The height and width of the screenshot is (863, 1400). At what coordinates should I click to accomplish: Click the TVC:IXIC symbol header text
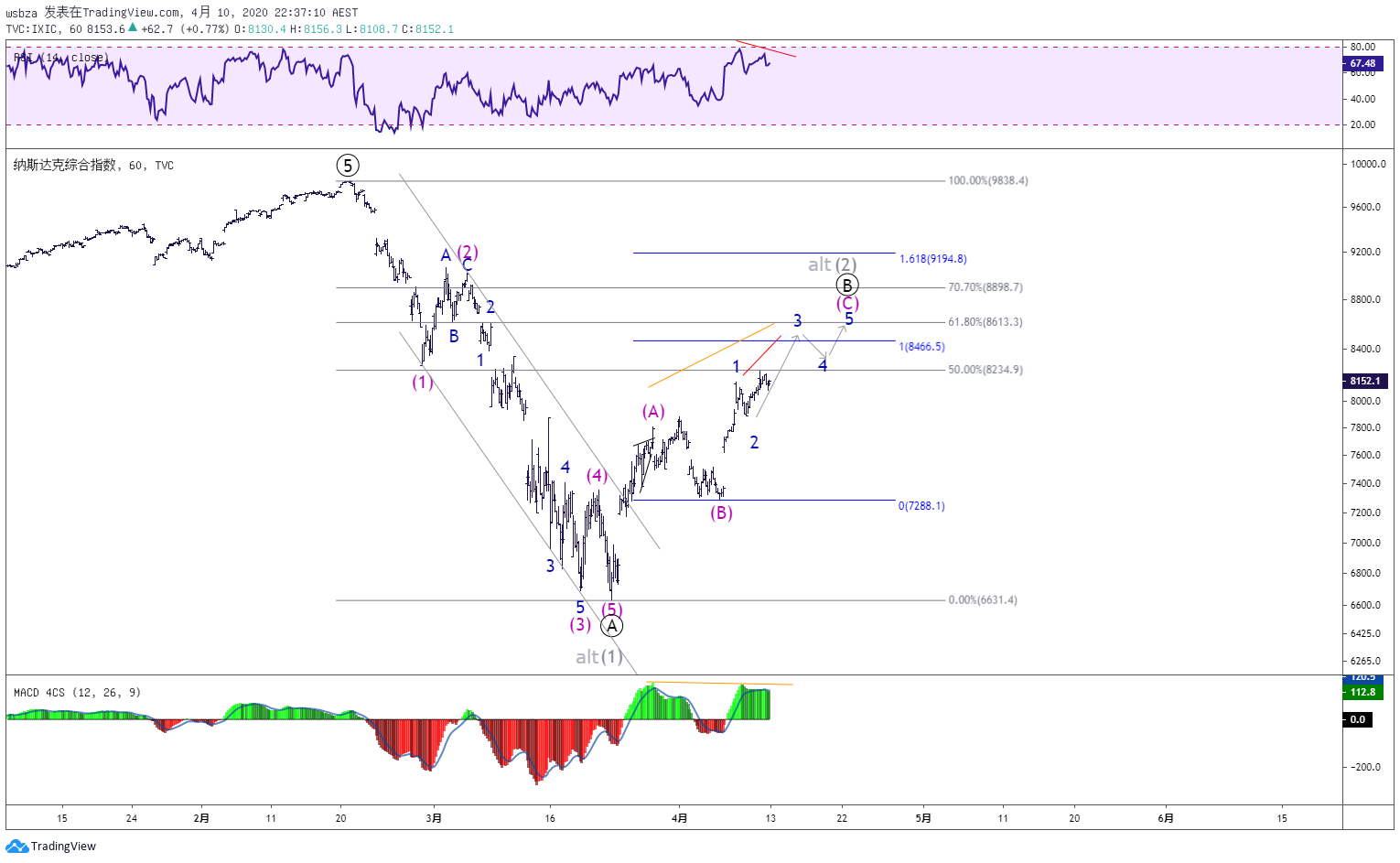[x=32, y=29]
